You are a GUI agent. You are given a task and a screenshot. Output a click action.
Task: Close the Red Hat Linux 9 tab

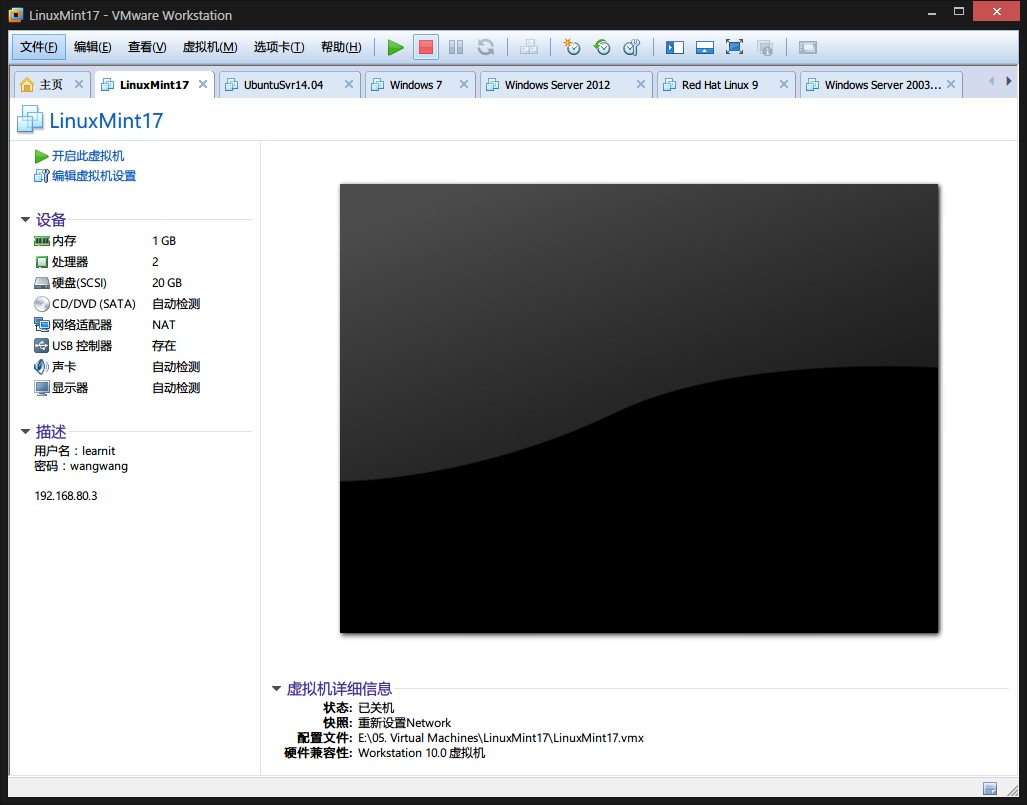click(783, 84)
